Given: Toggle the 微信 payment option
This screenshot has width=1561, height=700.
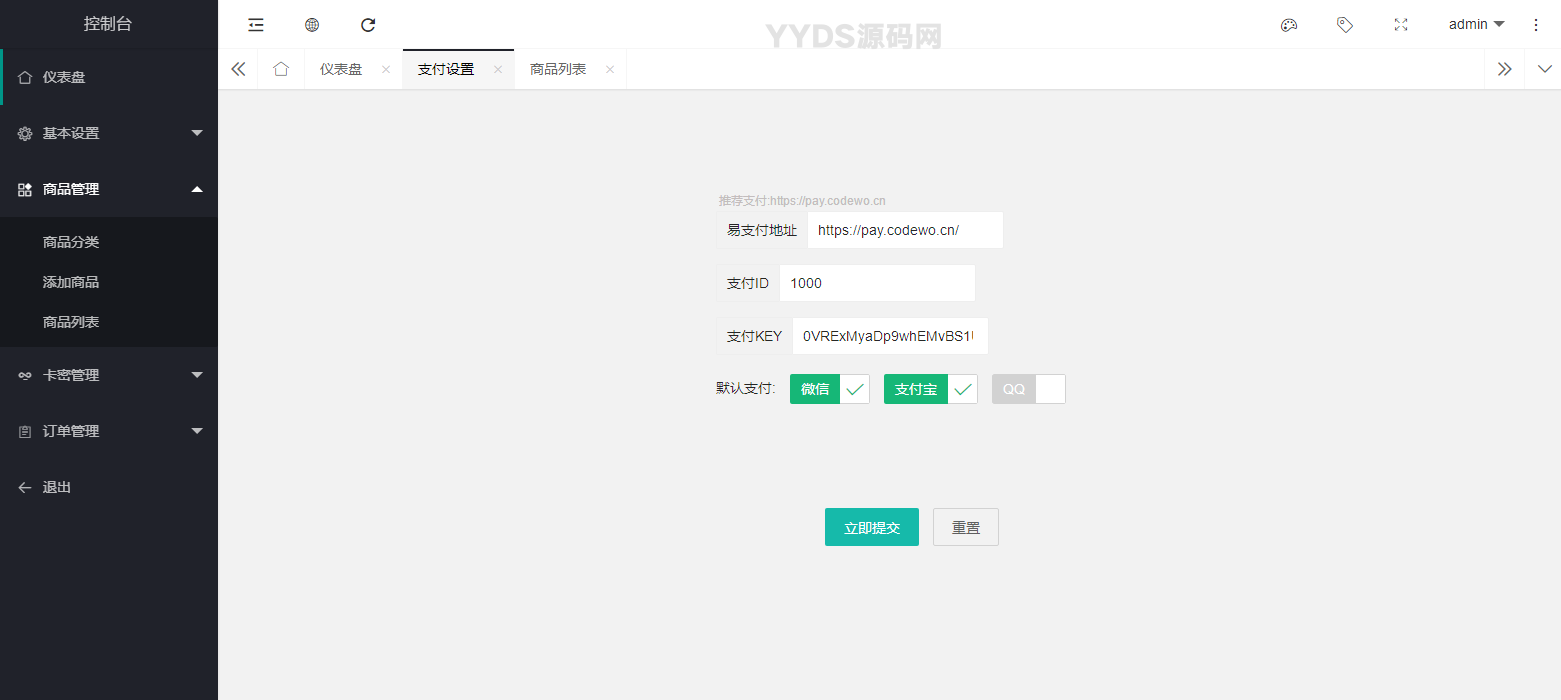Looking at the screenshot, I should tap(829, 389).
